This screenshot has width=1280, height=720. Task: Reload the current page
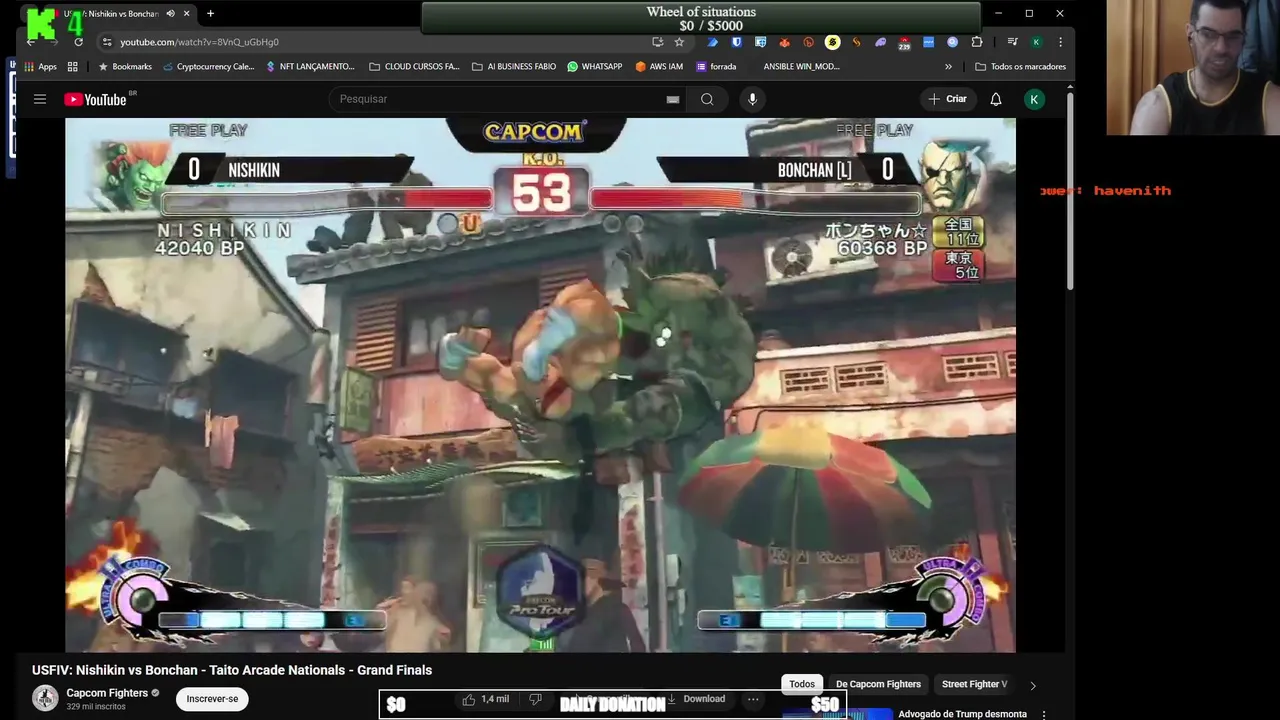click(78, 42)
